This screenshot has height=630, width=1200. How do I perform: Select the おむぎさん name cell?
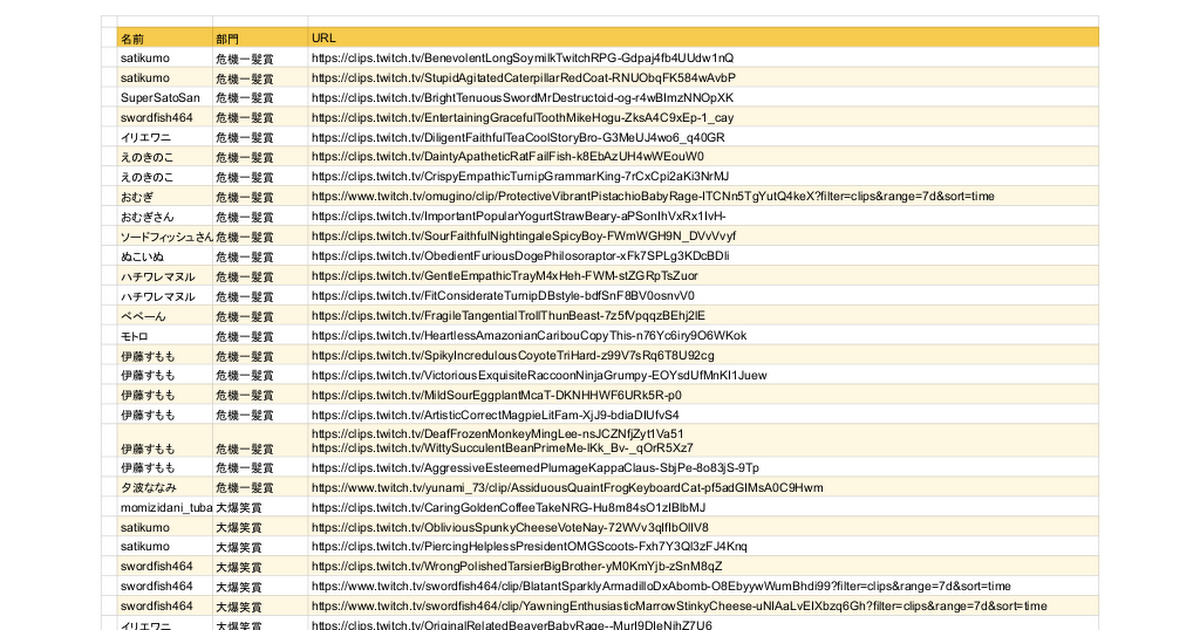pos(164,217)
